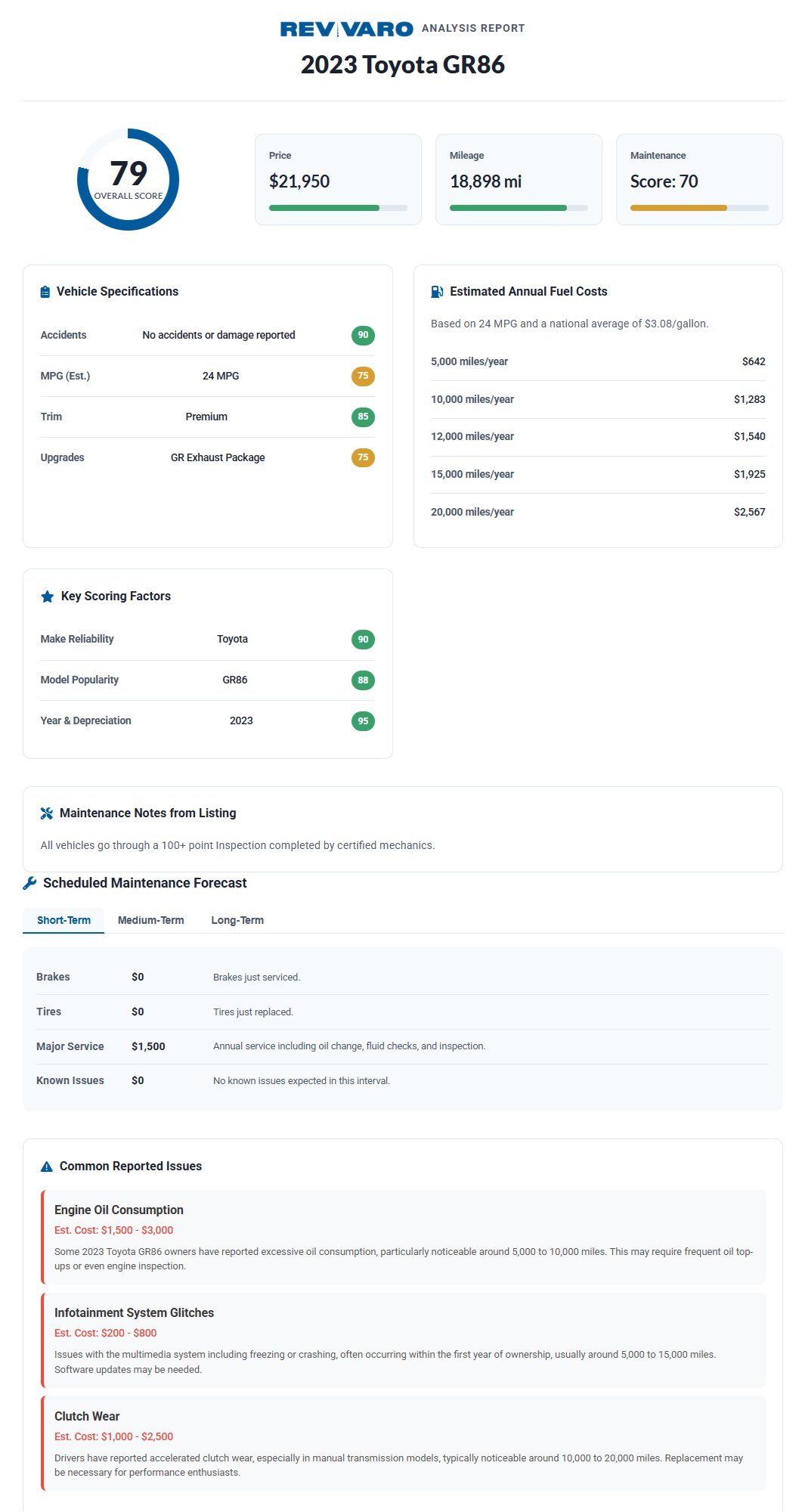Click the warning triangle Common Issues icon

point(47,1167)
